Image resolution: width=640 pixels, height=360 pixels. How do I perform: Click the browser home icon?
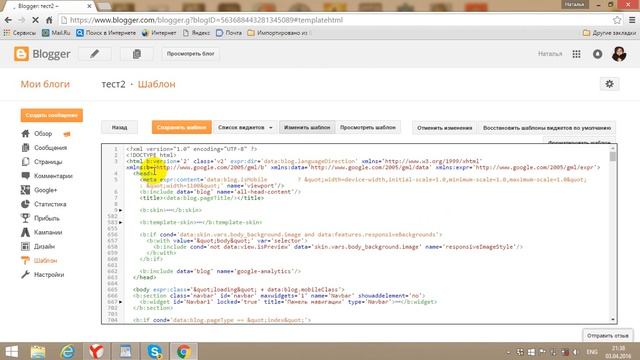[49, 20]
